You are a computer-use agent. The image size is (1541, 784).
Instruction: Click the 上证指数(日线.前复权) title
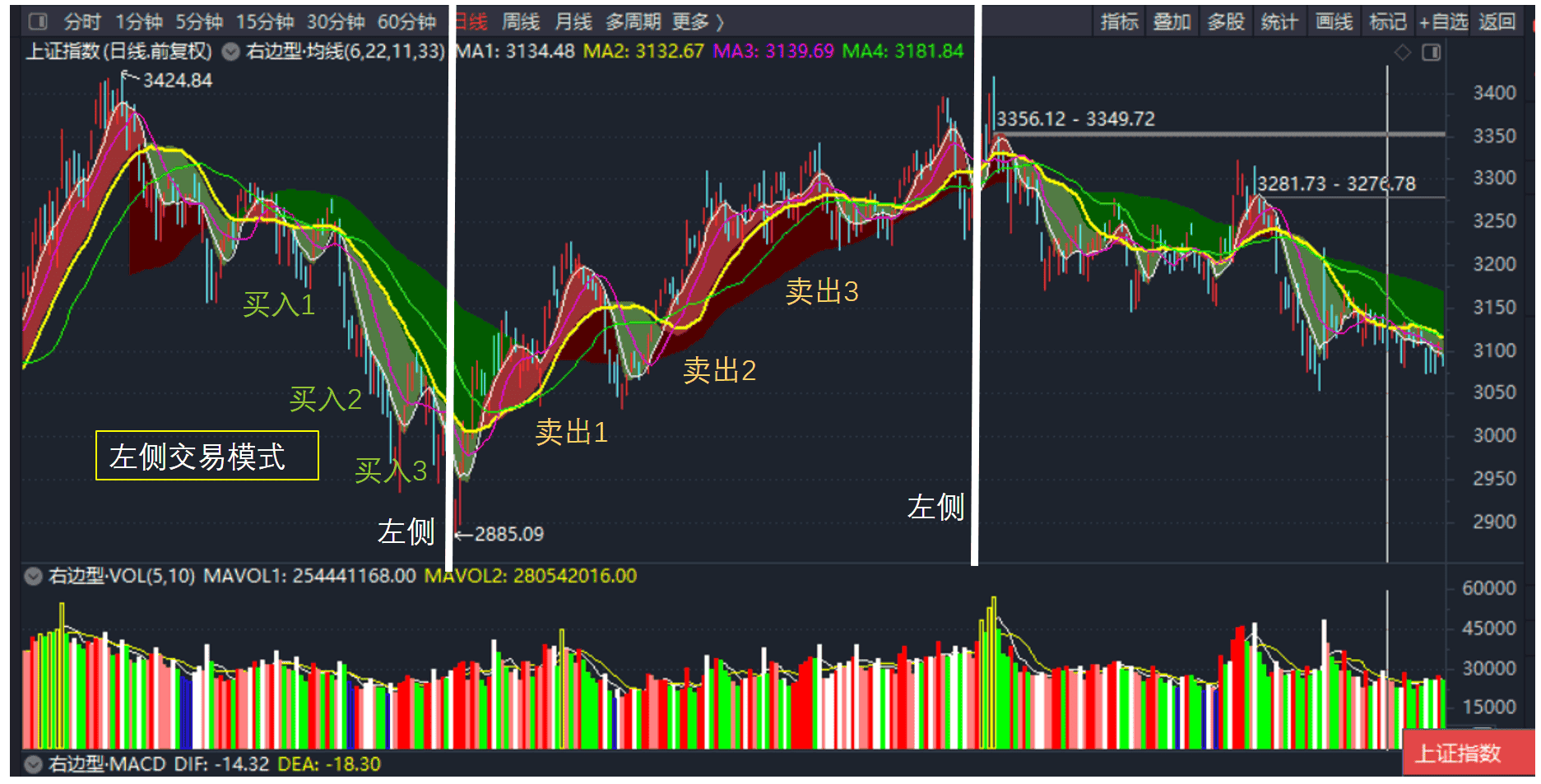point(119,52)
